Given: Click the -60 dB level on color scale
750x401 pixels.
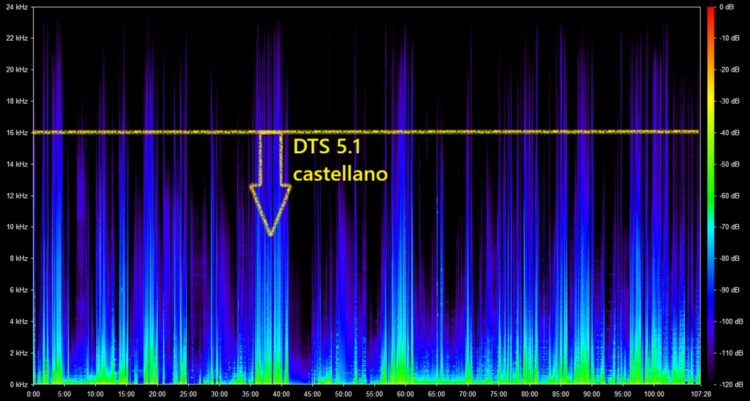Looking at the screenshot, I should pyautogui.click(x=726, y=196).
